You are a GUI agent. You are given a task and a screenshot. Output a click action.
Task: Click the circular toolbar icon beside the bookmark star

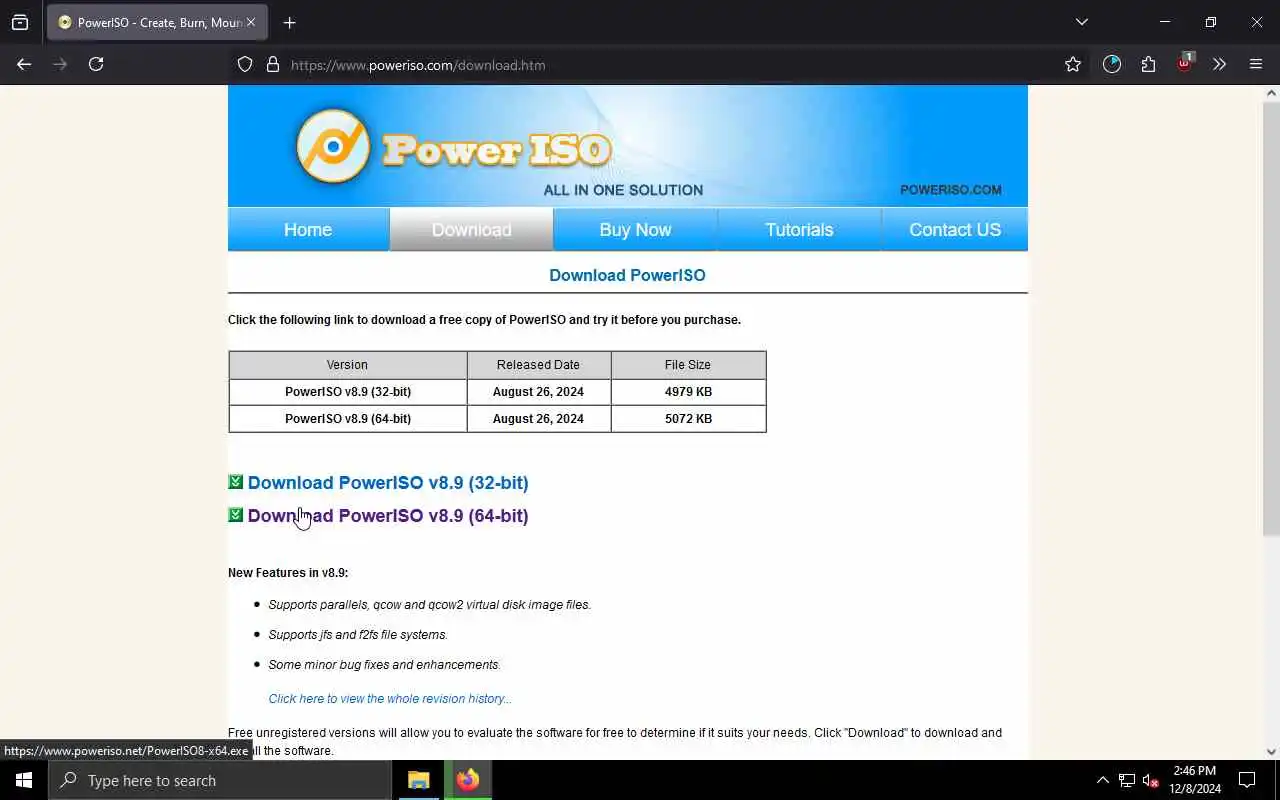(1112, 64)
